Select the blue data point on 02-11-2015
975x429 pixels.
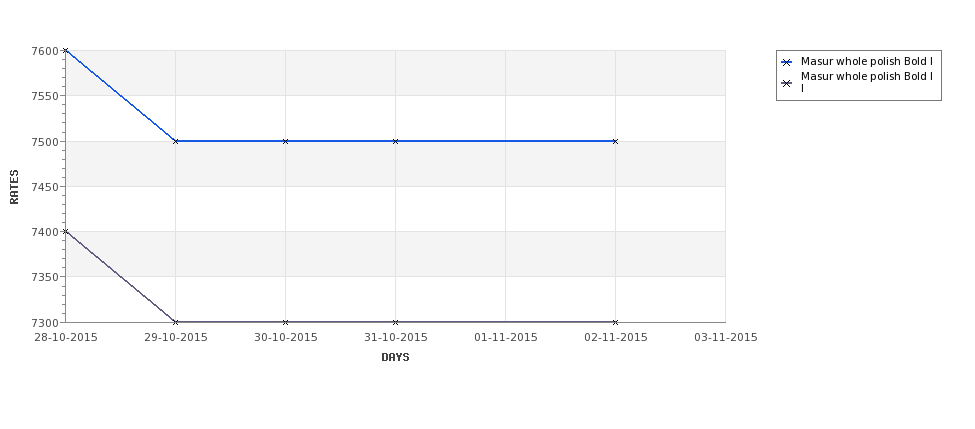tap(616, 141)
